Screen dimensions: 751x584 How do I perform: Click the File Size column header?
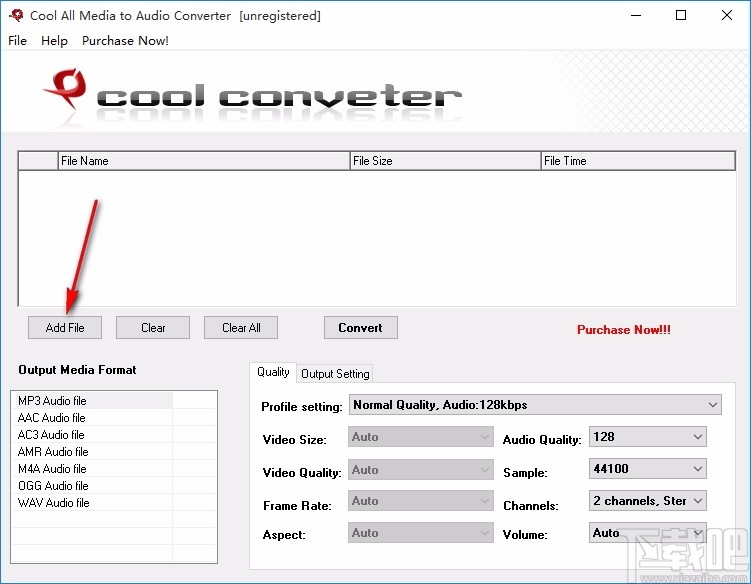pyautogui.click(x=445, y=161)
